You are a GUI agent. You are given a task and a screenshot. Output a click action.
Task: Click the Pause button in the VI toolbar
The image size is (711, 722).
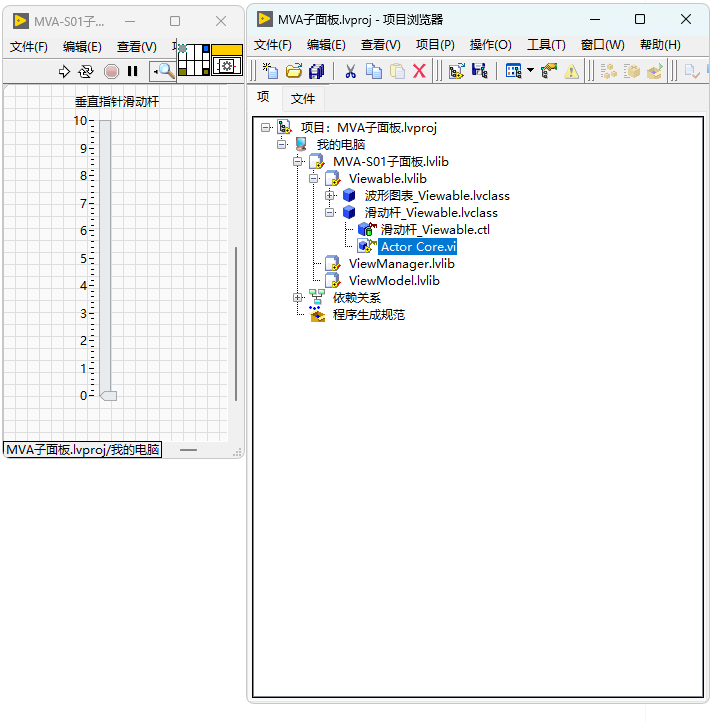point(133,71)
